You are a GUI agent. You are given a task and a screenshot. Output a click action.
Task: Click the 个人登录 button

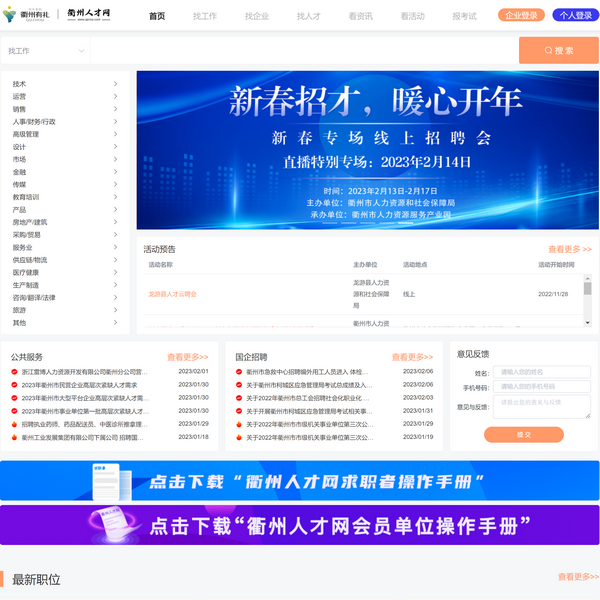pos(574,15)
